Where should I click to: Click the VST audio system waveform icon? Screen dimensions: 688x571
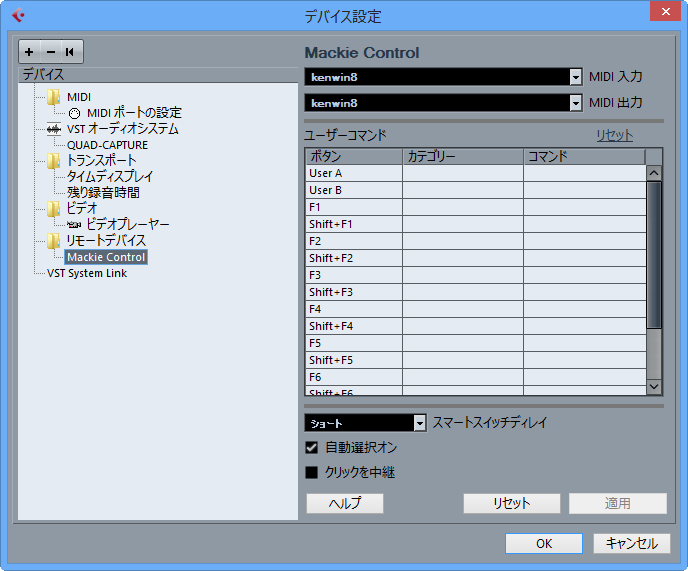(x=54, y=129)
